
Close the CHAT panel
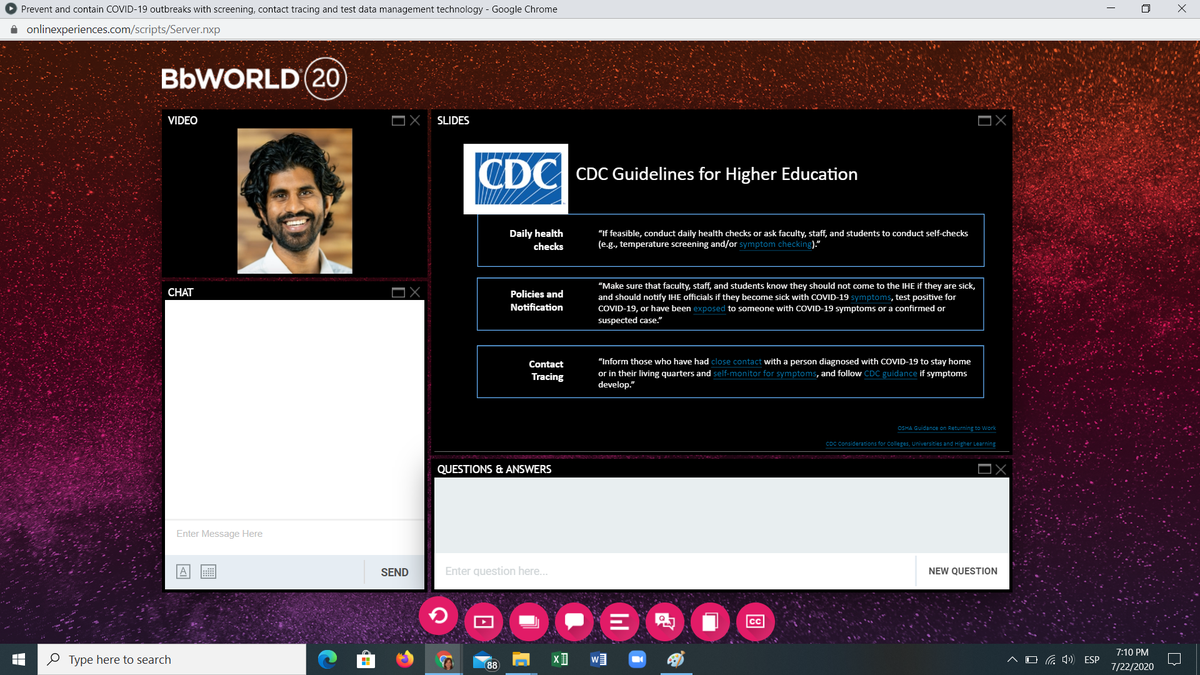tap(414, 293)
